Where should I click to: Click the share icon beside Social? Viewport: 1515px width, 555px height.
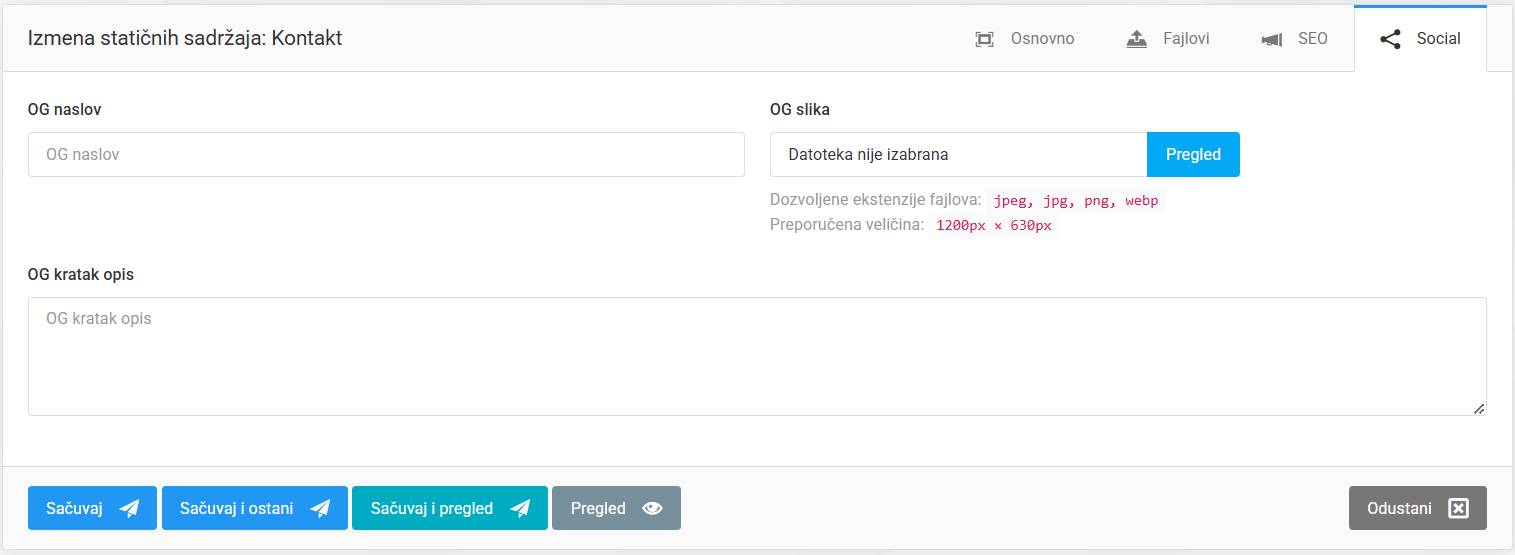1390,39
